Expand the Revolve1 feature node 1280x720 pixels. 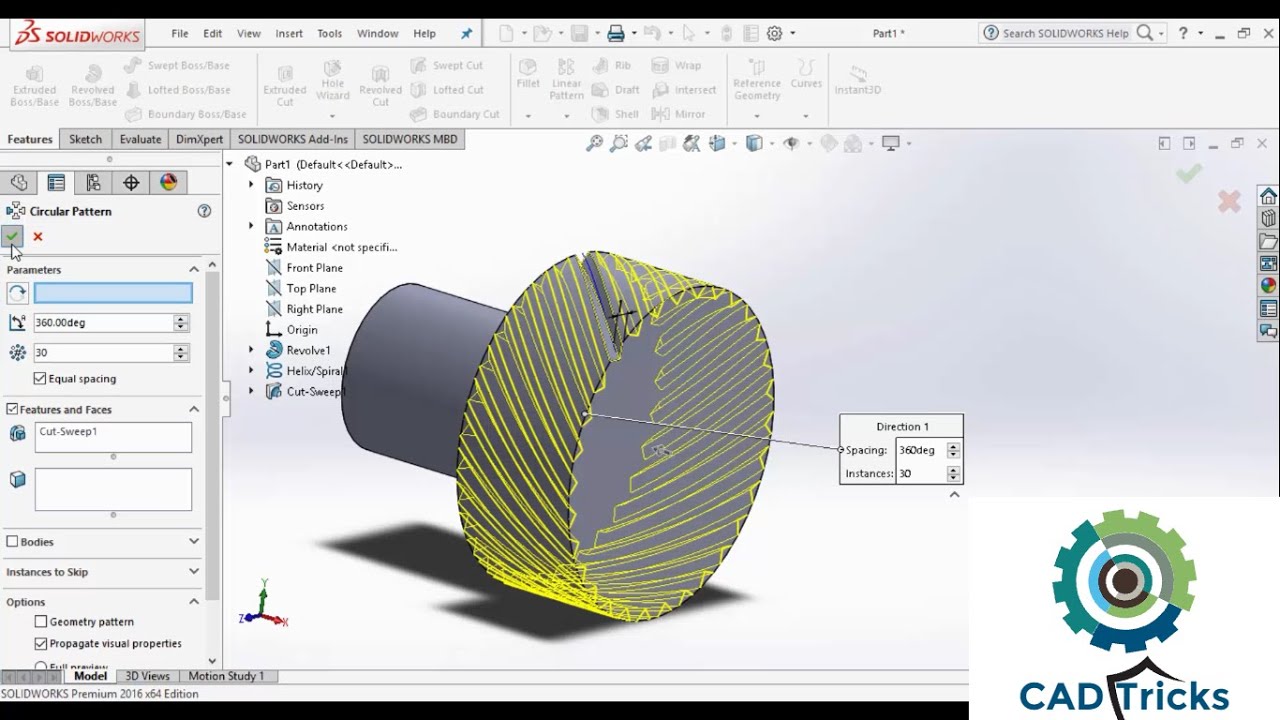coord(251,350)
